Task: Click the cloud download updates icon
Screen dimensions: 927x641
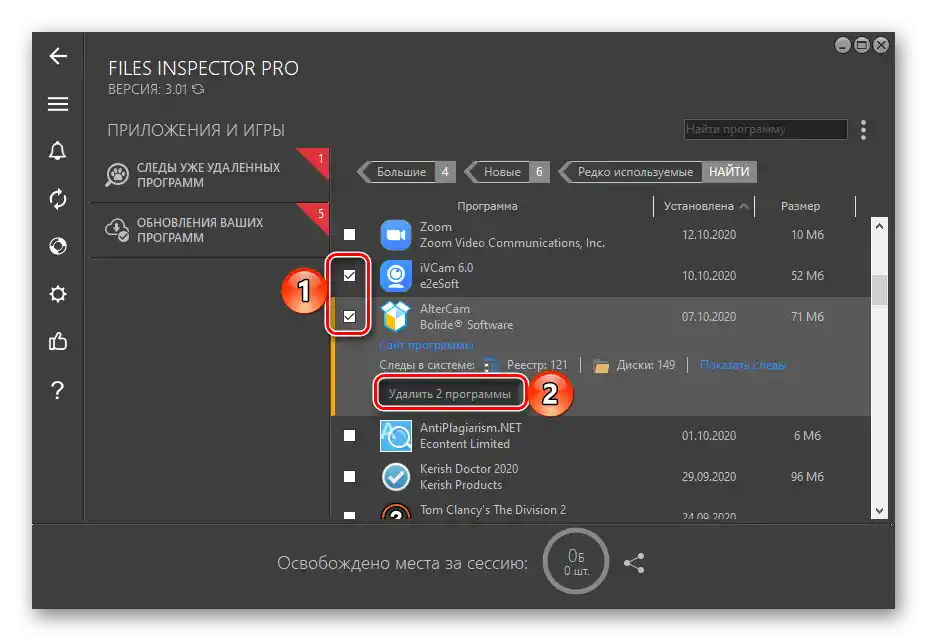Action: point(117,230)
